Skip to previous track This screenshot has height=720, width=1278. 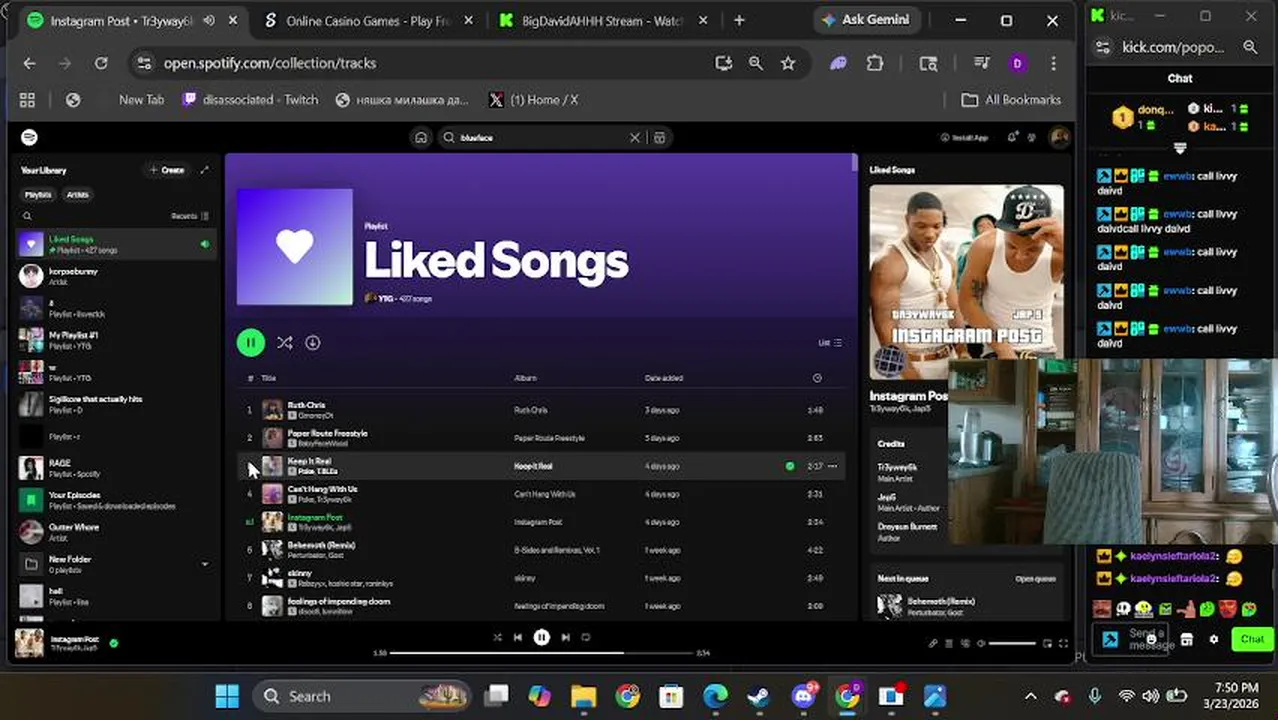pyautogui.click(x=518, y=637)
